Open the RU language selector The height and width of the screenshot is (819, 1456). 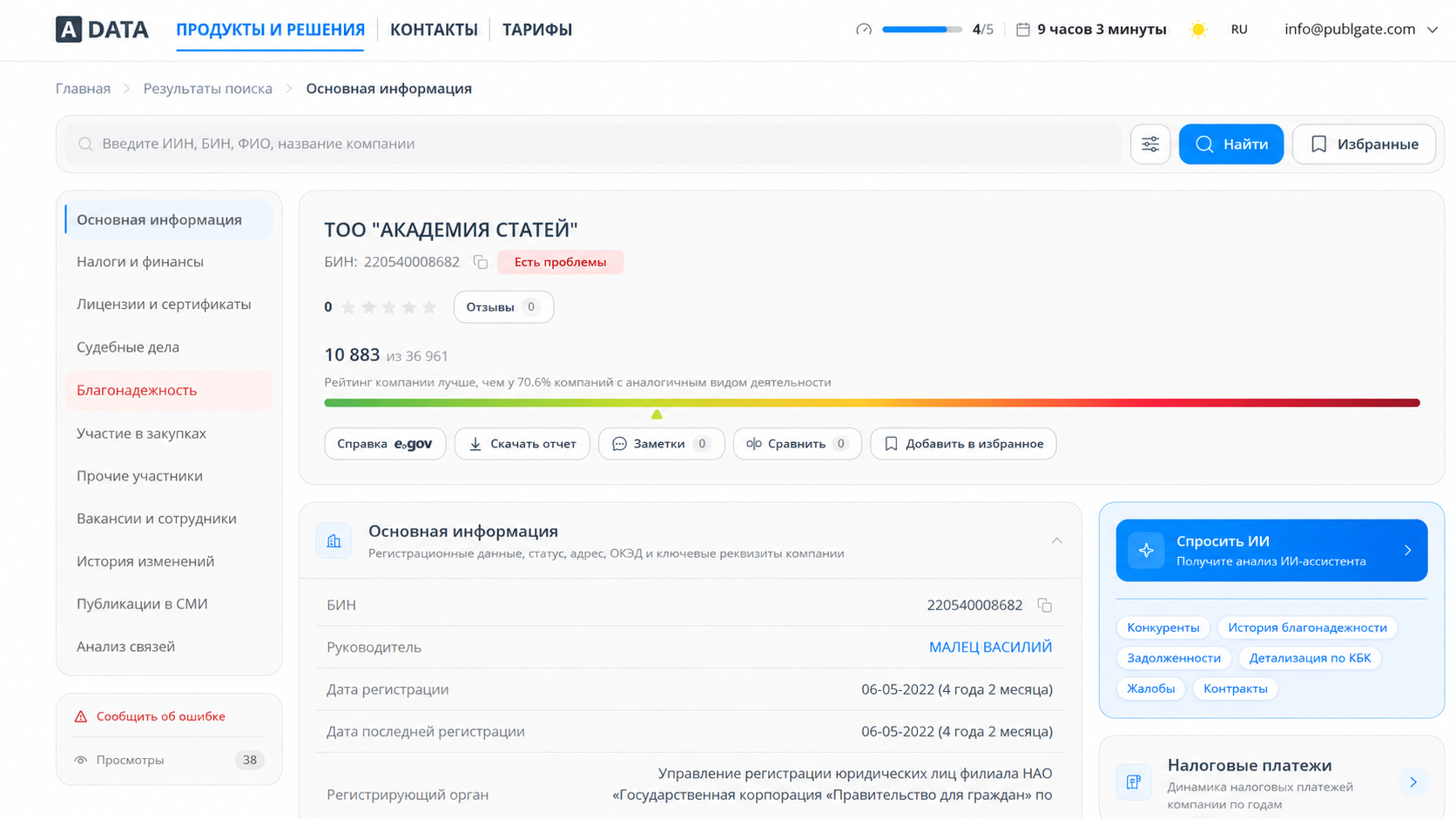click(x=1239, y=30)
